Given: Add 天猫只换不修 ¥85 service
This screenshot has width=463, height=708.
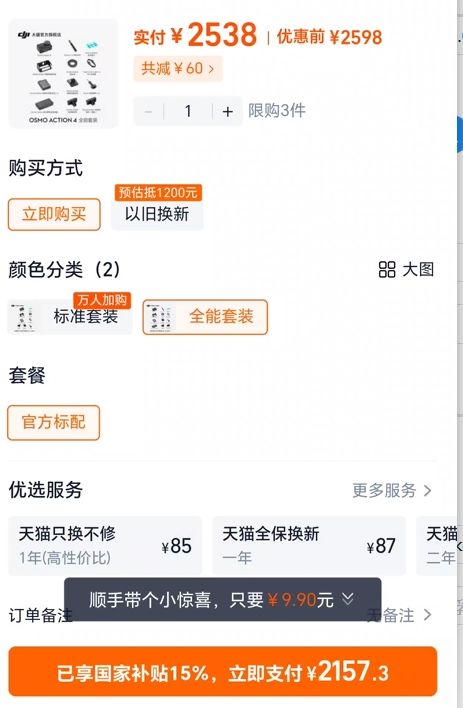Looking at the screenshot, I should [x=105, y=545].
